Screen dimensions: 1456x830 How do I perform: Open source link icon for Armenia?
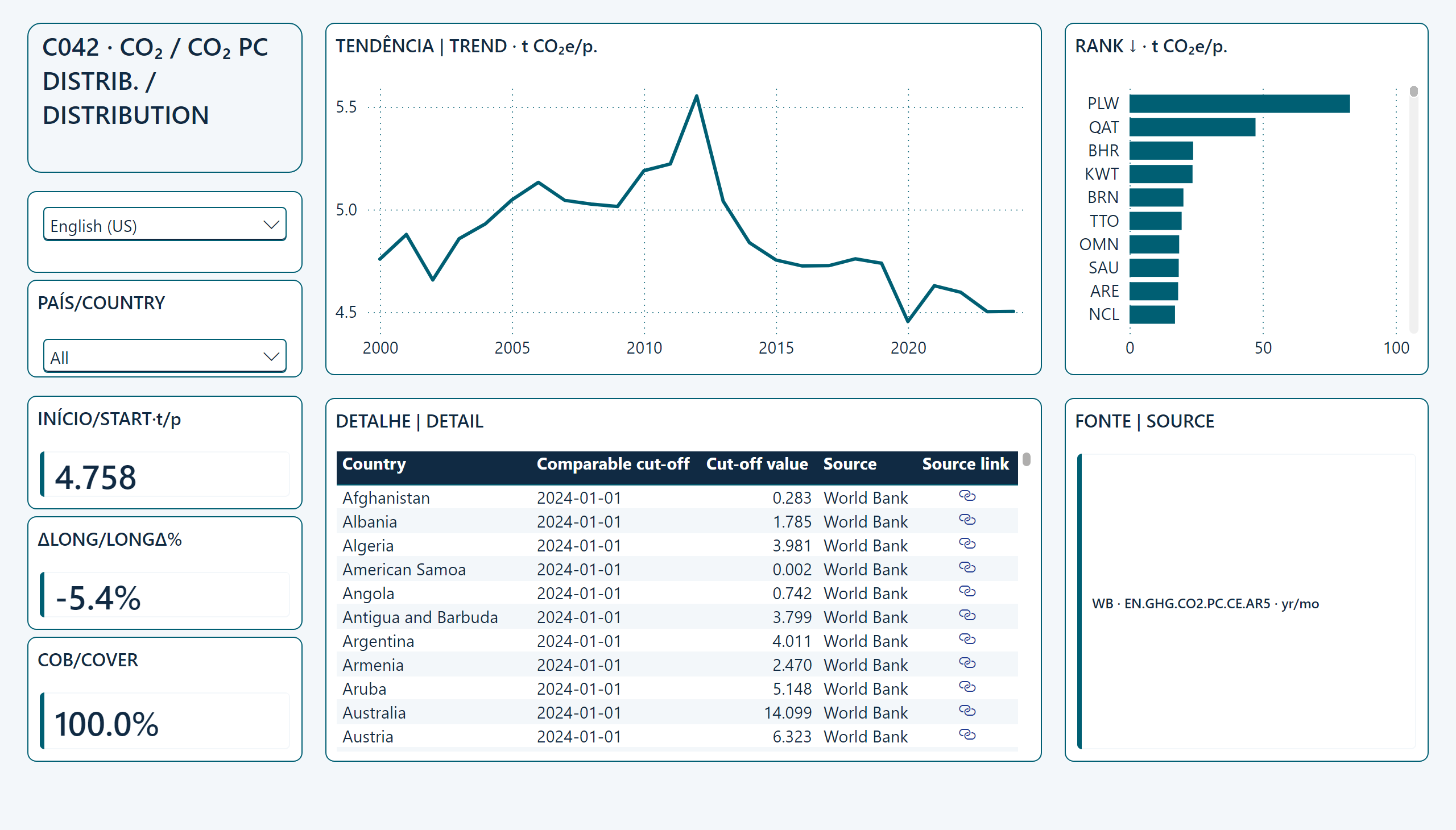click(967, 663)
